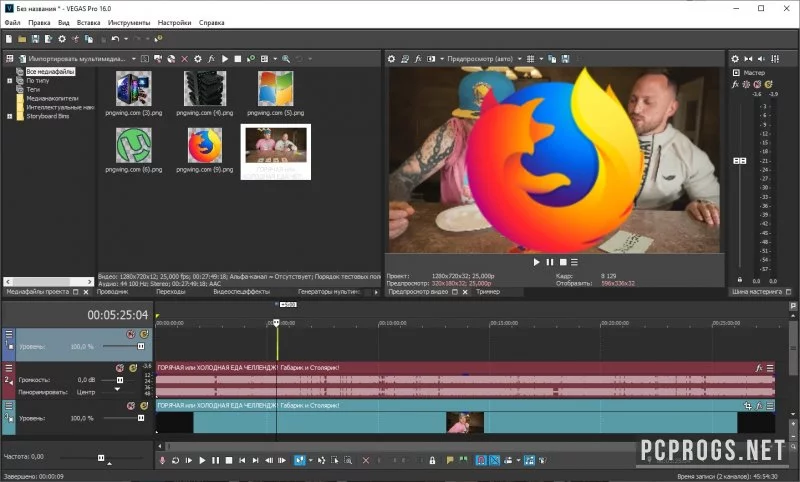This screenshot has width=800, height=482.
Task: Copy preview snapshot to clipboard
Action: pyautogui.click(x=552, y=59)
